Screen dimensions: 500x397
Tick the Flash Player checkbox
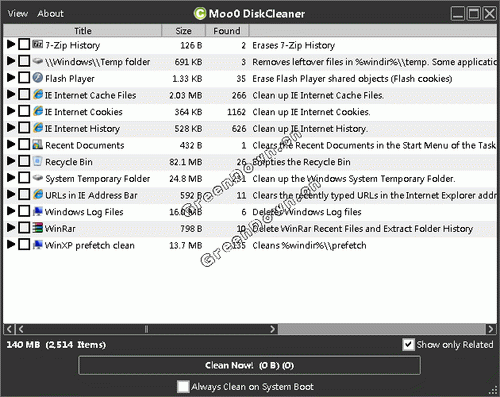pyautogui.click(x=24, y=78)
